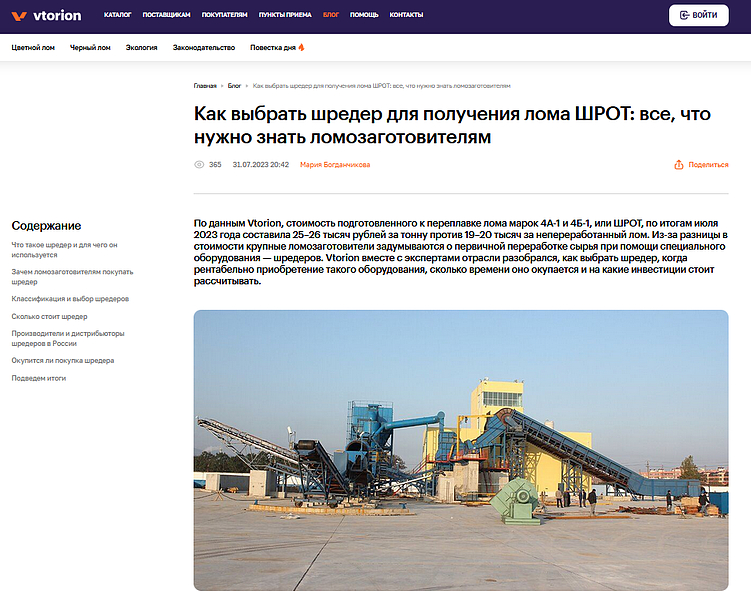This screenshot has height=601, width=751.
Task: Go to the Блог breadcrumb link
Action: point(234,86)
